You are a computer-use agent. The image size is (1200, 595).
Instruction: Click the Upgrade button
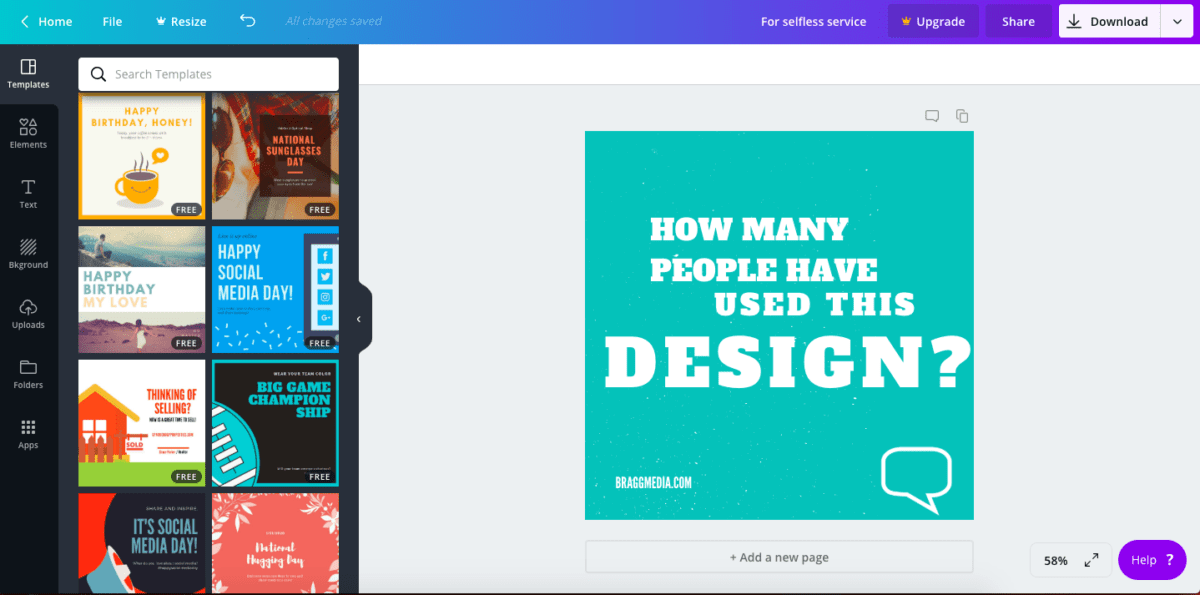point(932,22)
